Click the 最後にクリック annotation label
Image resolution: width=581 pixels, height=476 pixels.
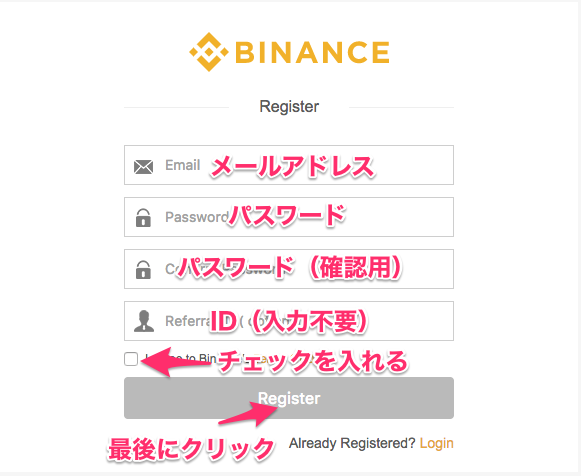tap(192, 449)
